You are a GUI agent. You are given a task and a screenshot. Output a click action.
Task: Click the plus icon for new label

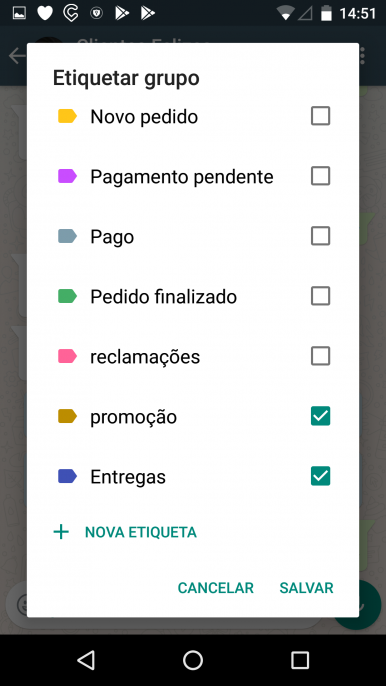point(61,532)
